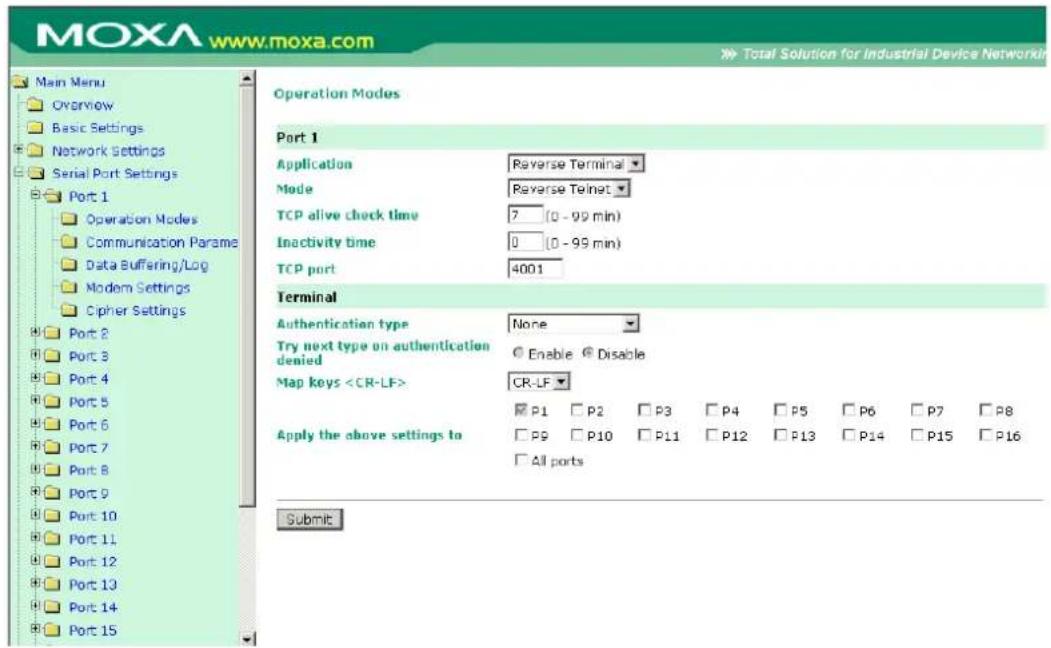Image resolution: width=1051 pixels, height=648 pixels.
Task: Click the TCP port input field
Action: click(535, 269)
